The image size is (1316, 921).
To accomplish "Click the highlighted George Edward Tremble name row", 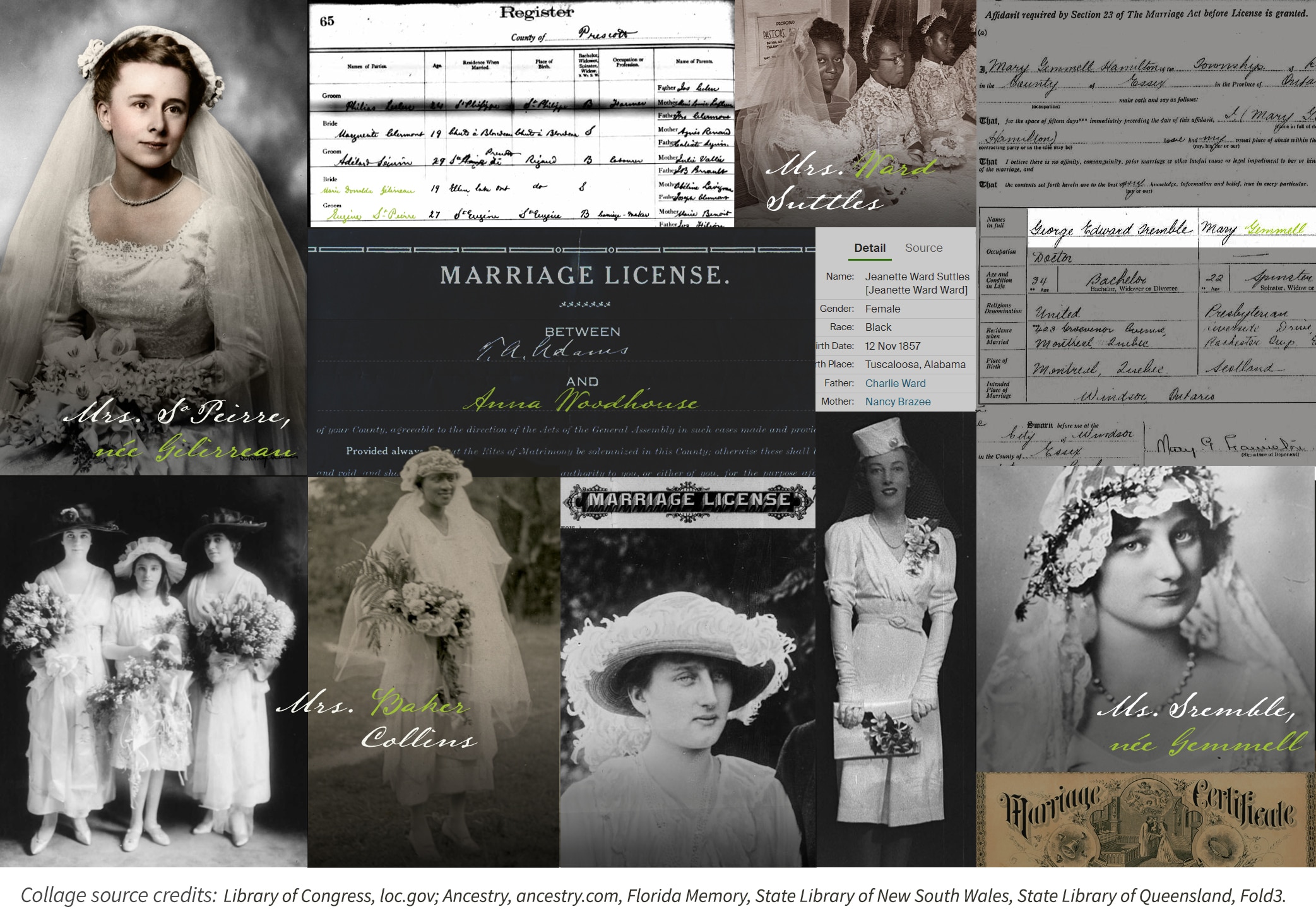I will tap(1111, 228).
